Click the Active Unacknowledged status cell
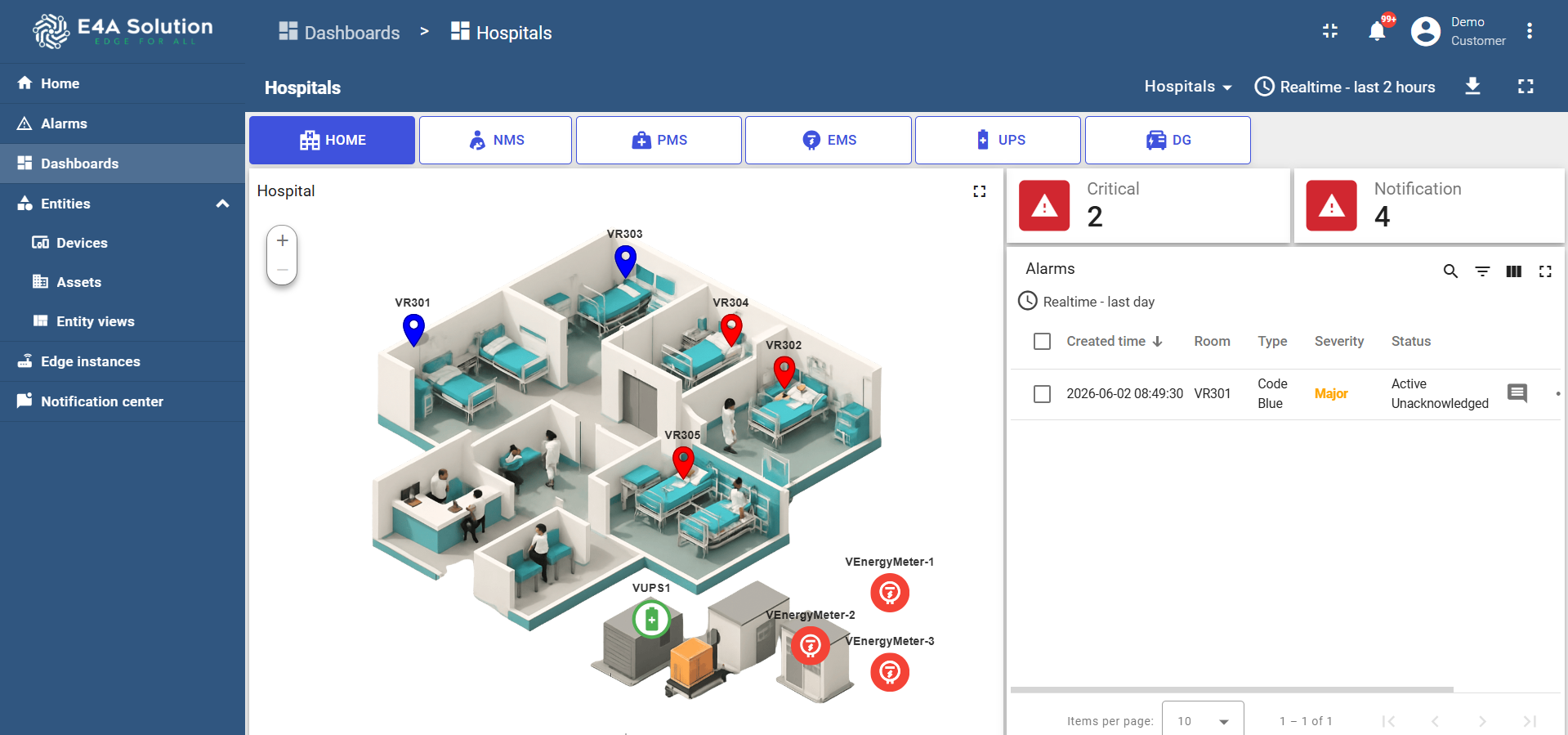The image size is (1568, 735). tap(1440, 393)
